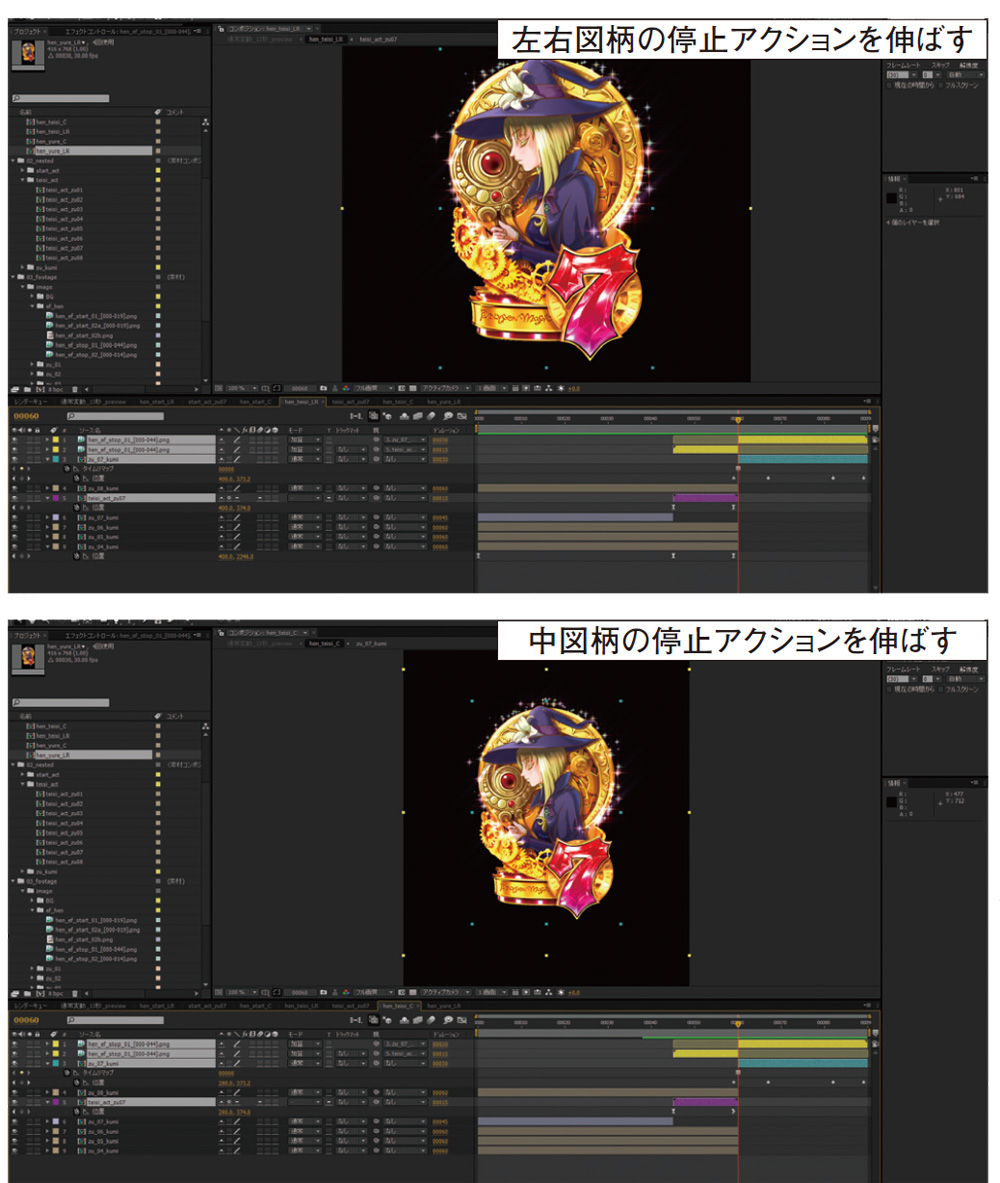Collapse the 03_footage folder in upper Project panel
Image resolution: width=1000 pixels, height=1183 pixels.
[x=13, y=277]
